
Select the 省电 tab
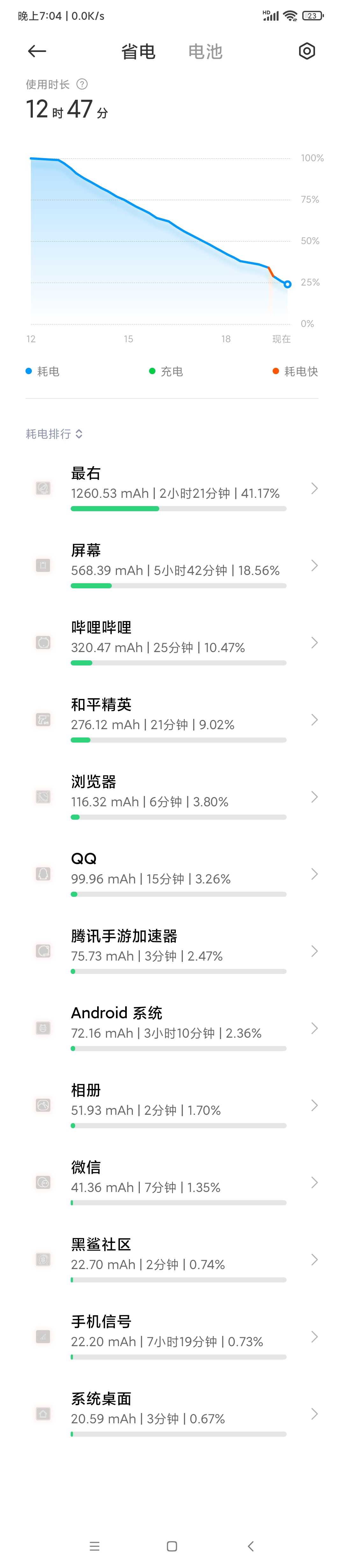pyautogui.click(x=138, y=52)
